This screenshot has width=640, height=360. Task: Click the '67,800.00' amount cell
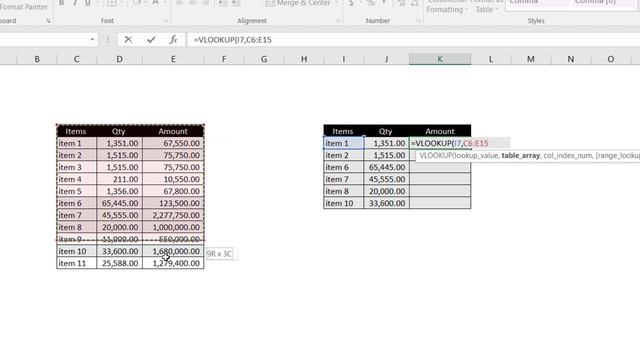click(173, 191)
